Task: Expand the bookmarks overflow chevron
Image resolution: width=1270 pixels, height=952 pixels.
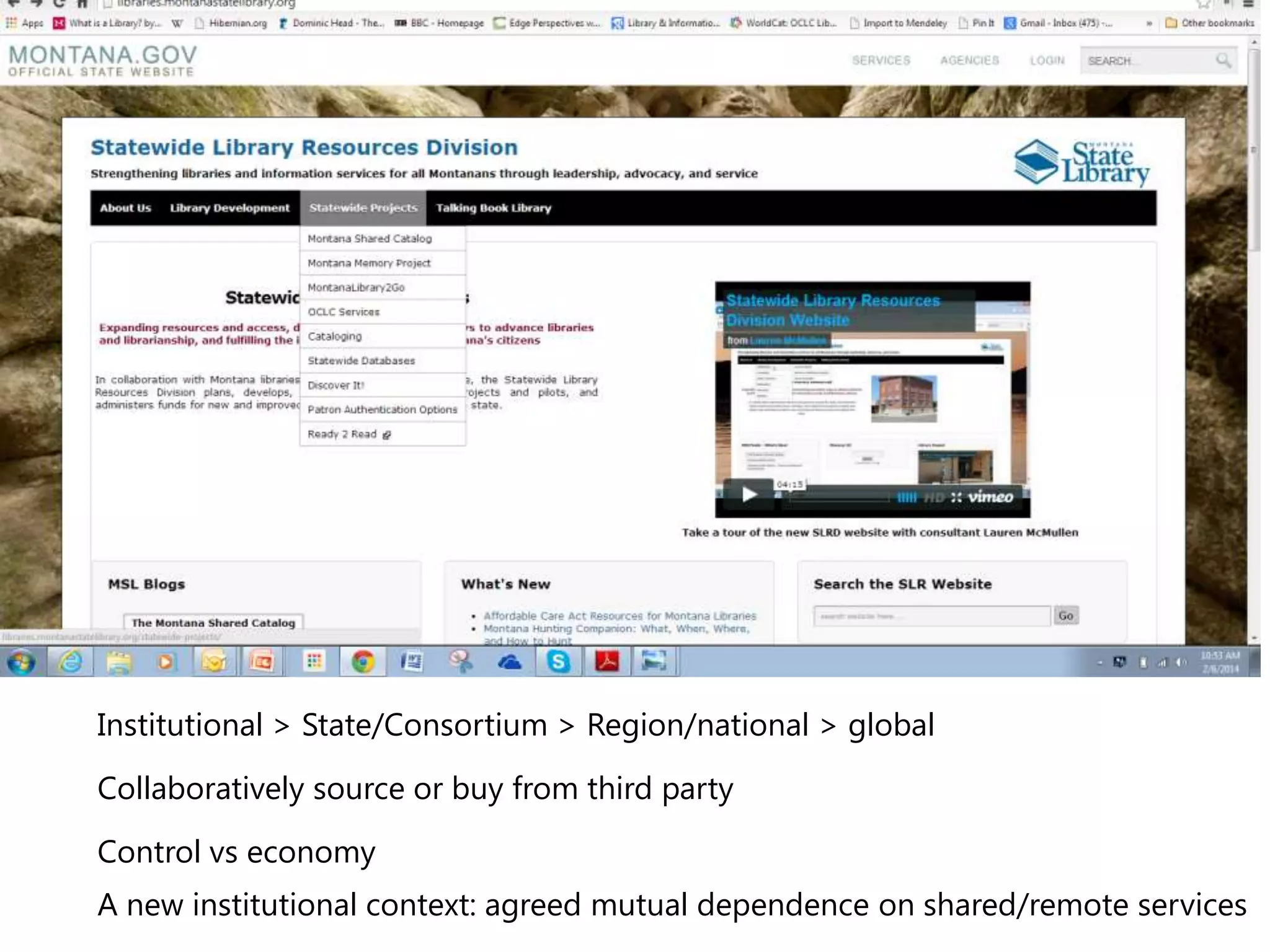Action: (1148, 24)
